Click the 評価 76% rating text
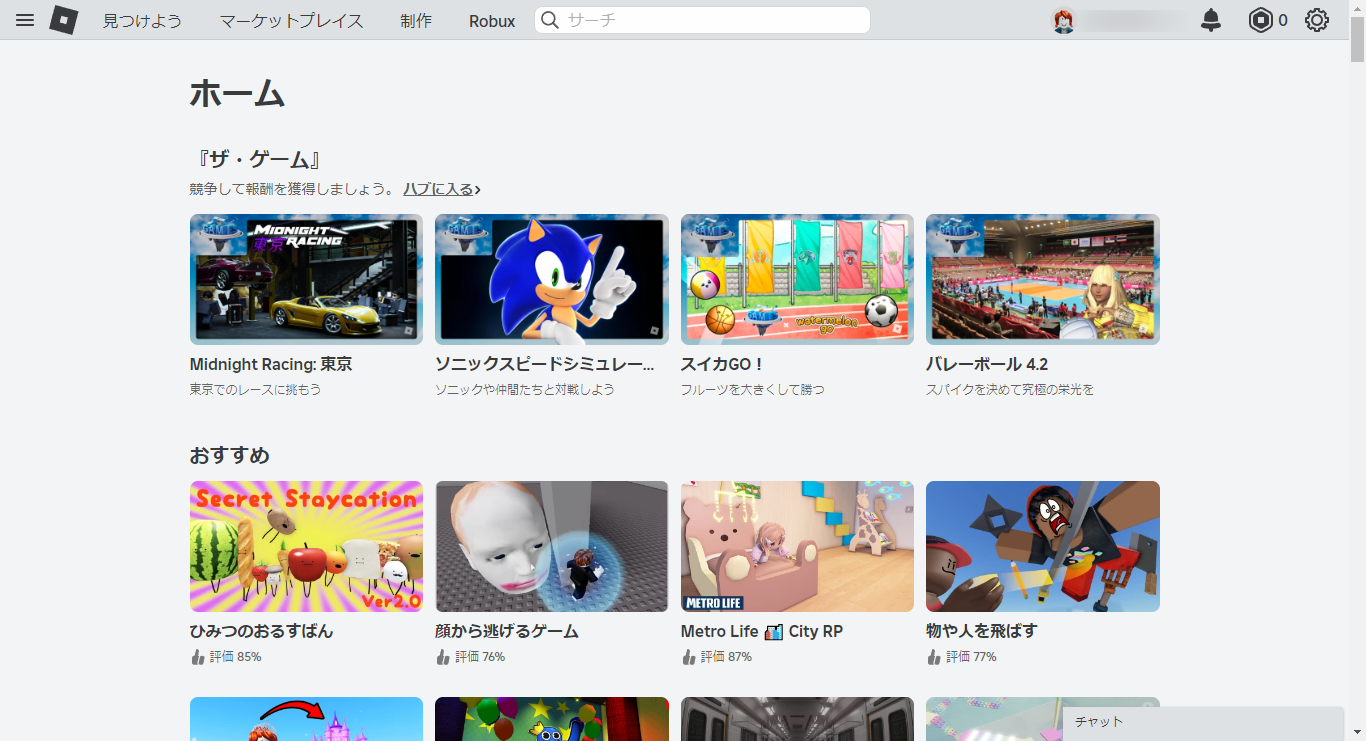 (x=481, y=657)
